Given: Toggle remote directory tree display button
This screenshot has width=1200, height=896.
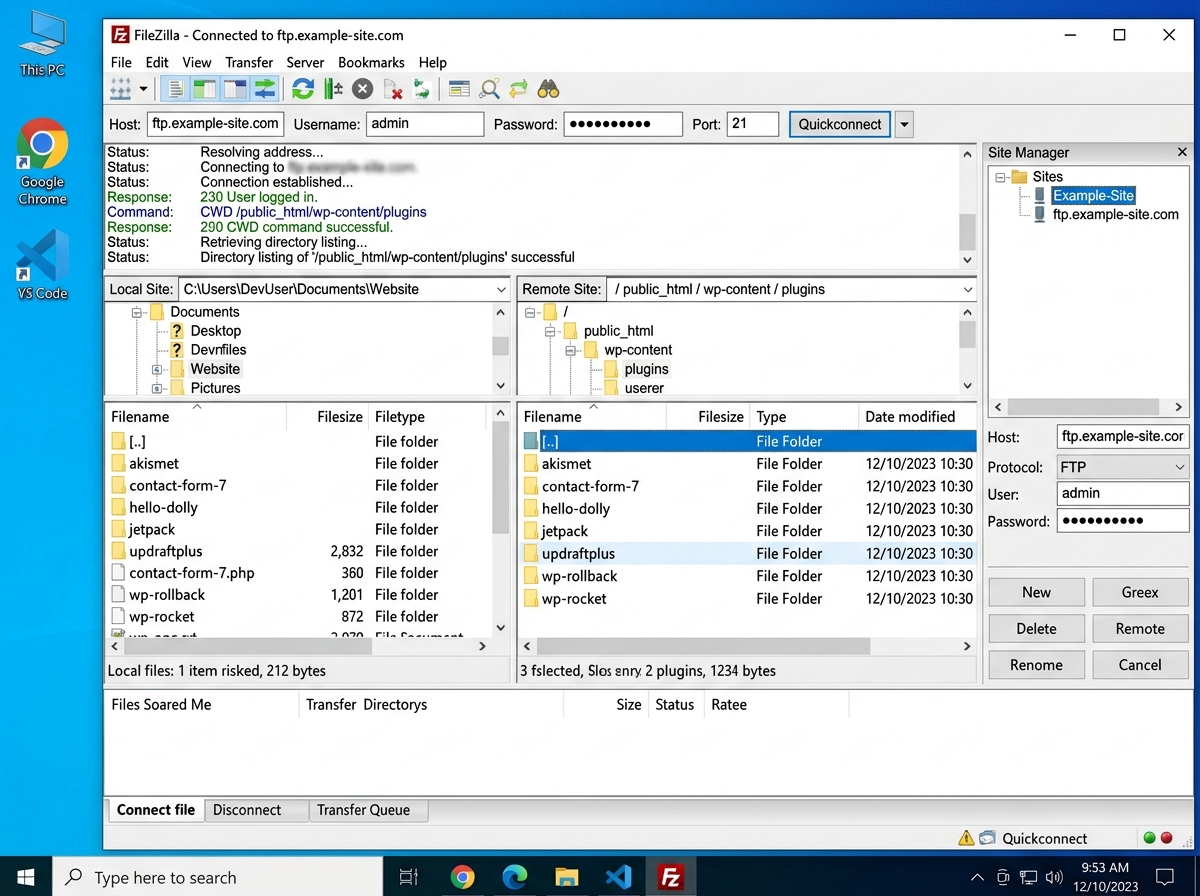Looking at the screenshot, I should 235,89.
